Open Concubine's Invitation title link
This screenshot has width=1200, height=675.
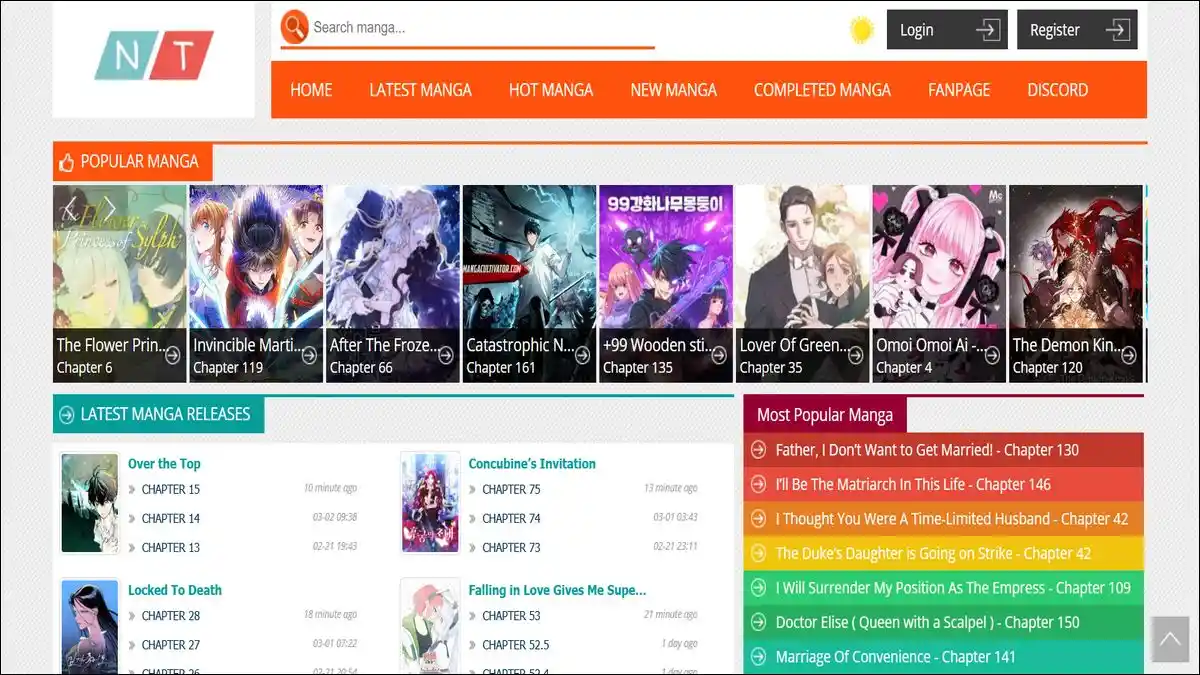pyautogui.click(x=532, y=464)
